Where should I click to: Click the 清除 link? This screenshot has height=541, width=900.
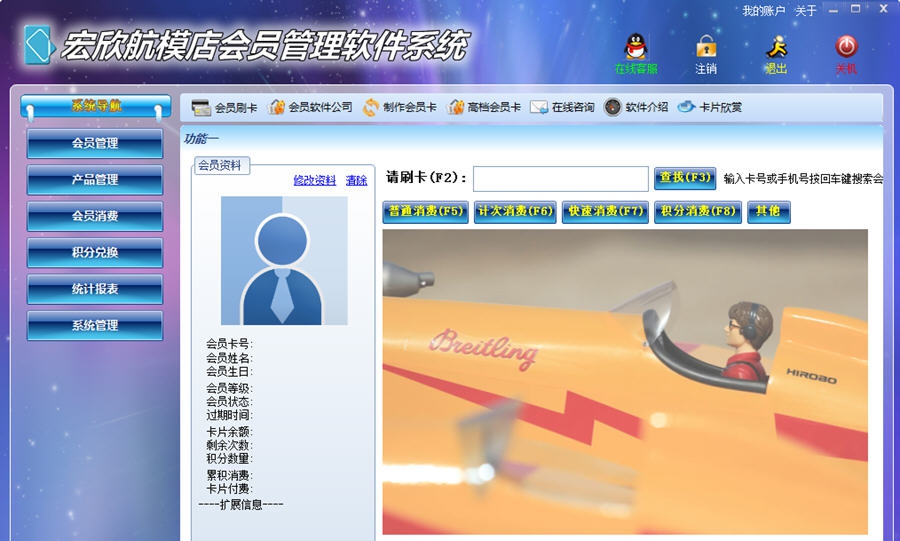(356, 180)
